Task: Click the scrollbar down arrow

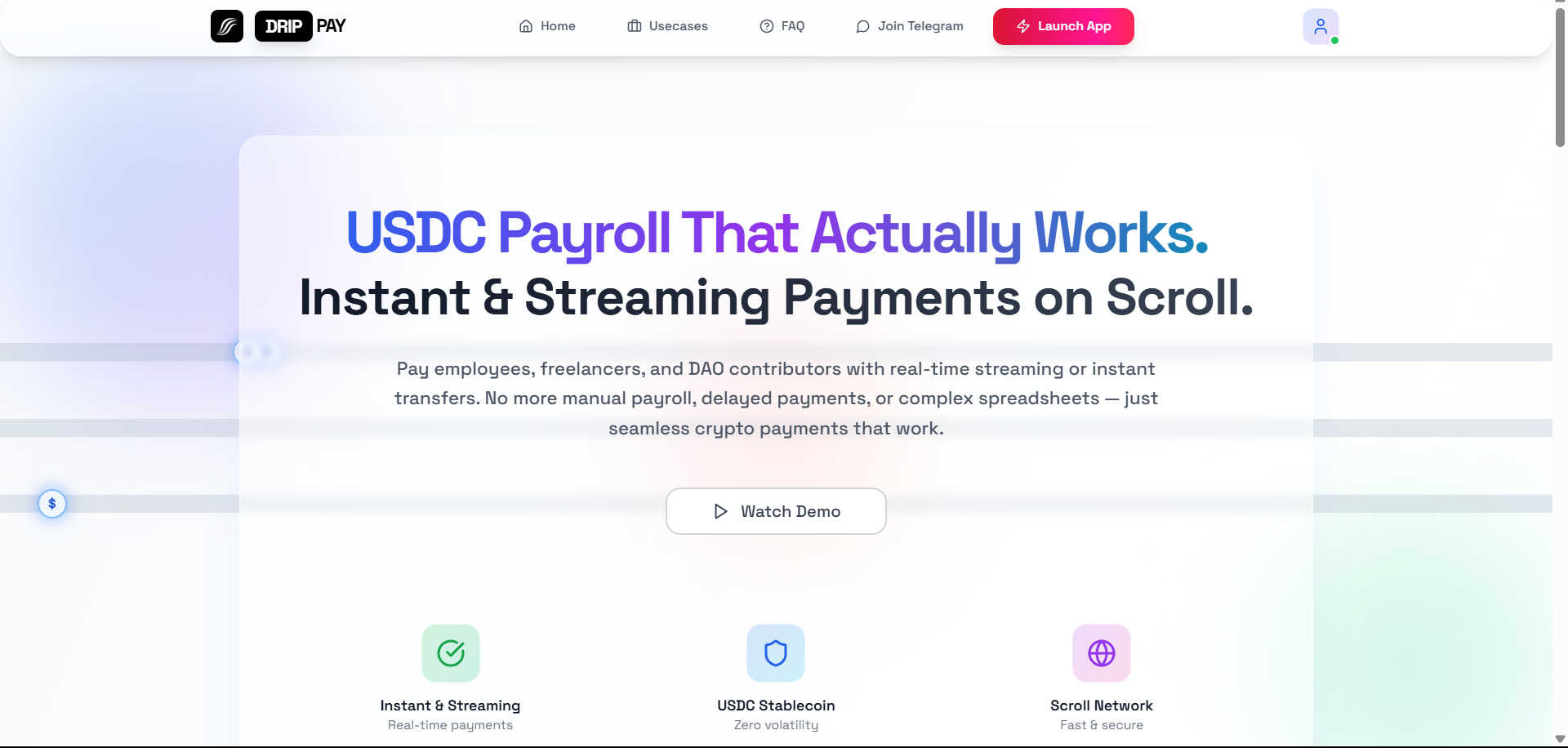Action: click(x=1560, y=739)
